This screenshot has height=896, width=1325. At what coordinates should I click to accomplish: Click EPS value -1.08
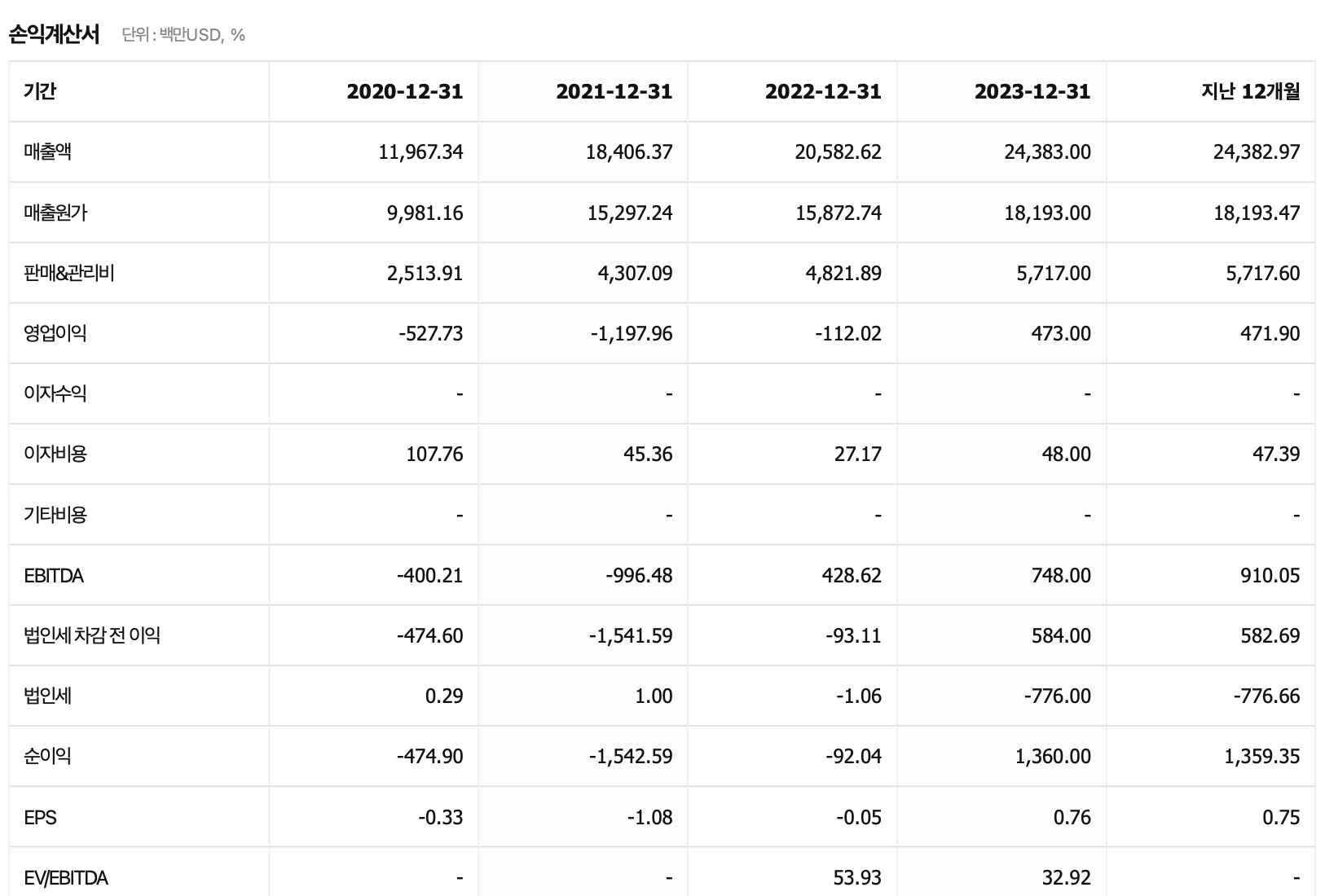(x=649, y=817)
